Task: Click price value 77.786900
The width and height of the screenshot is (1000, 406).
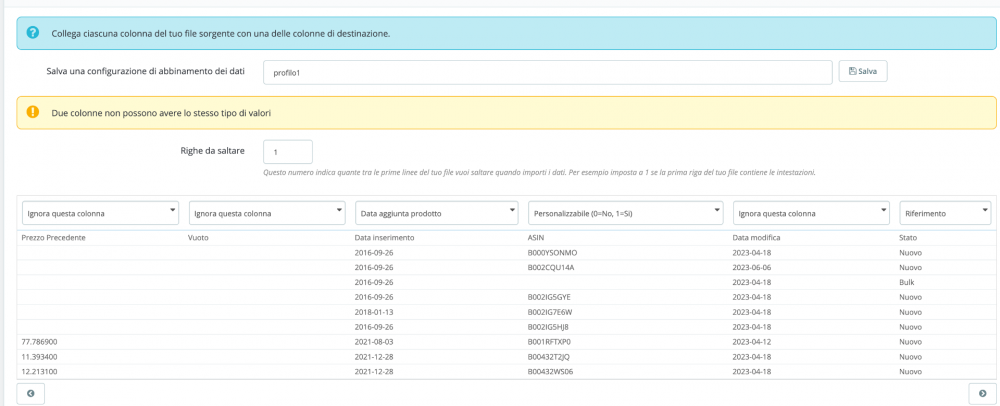Action: [x=39, y=342]
